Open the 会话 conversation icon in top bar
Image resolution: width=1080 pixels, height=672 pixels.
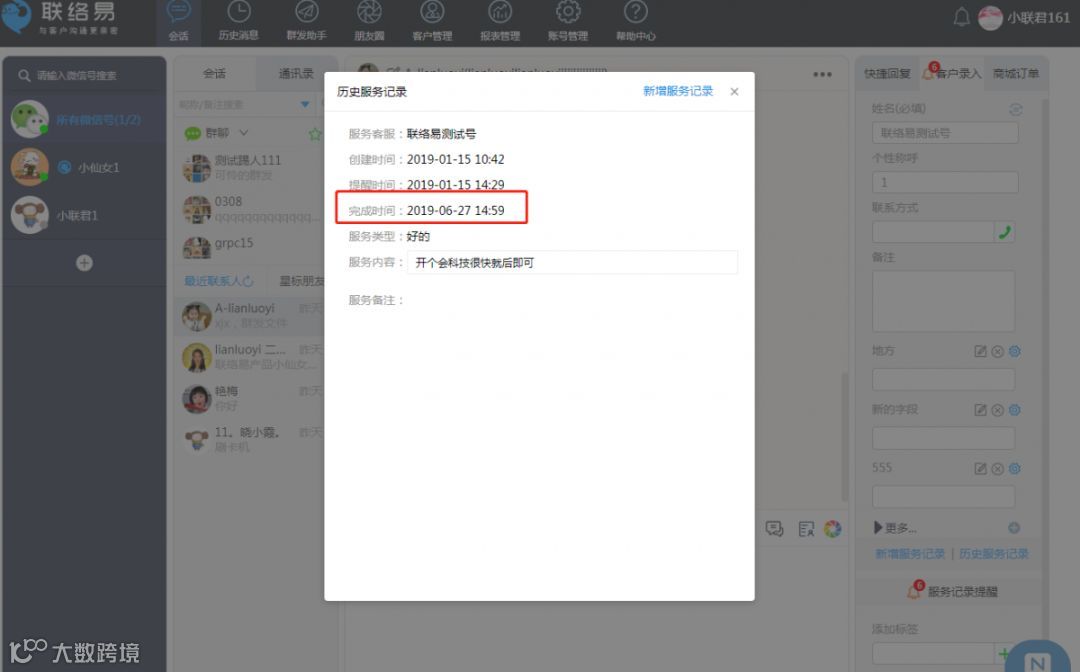(x=178, y=12)
